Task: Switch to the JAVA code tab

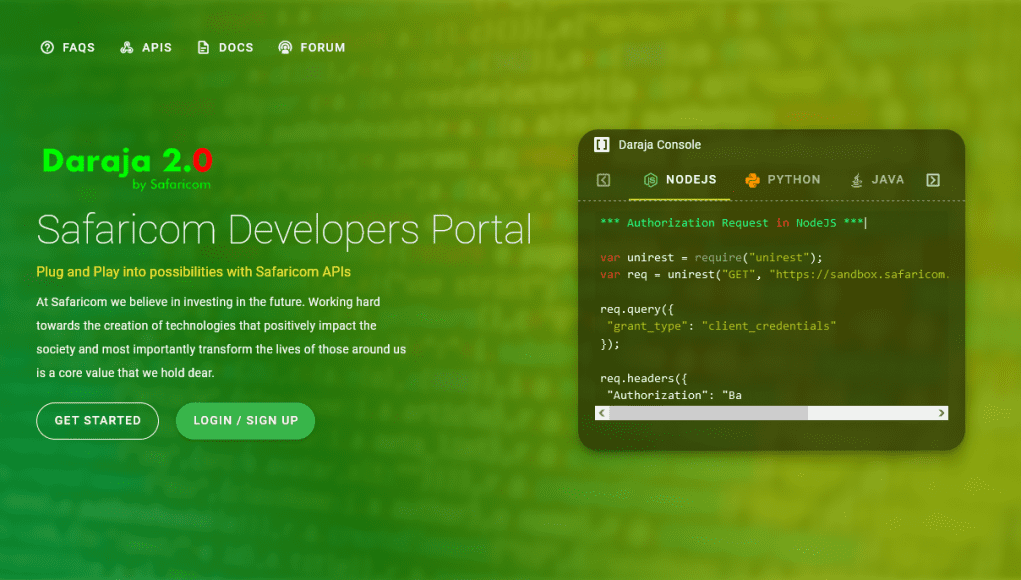Action: (877, 180)
